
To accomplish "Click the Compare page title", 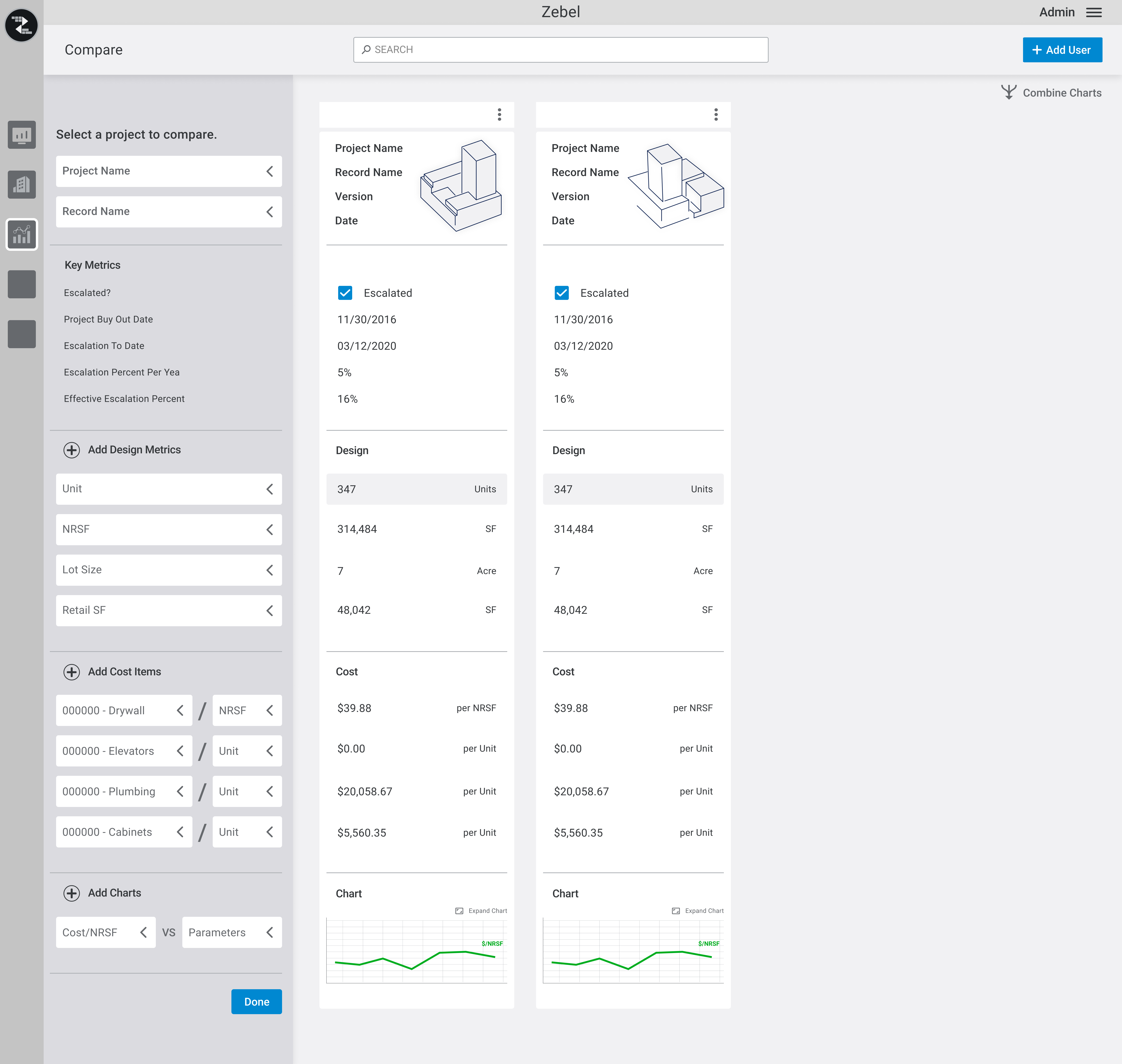I will pyautogui.click(x=93, y=50).
